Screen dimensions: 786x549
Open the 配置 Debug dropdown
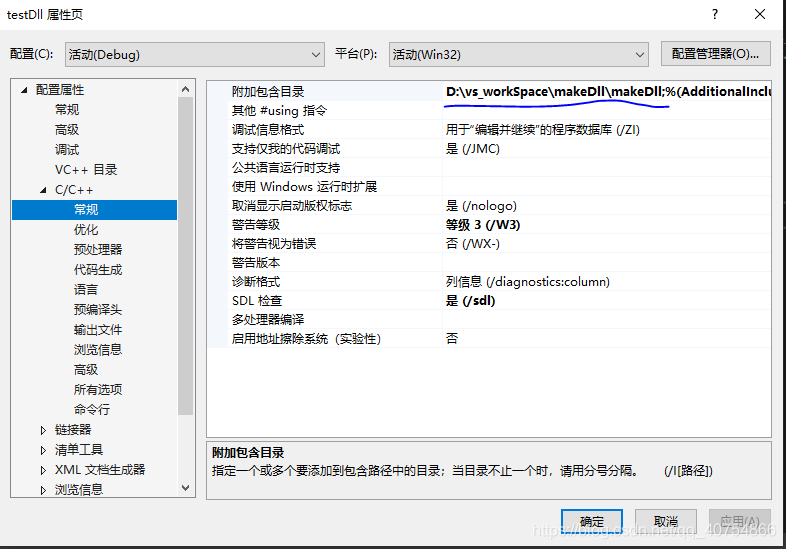click(x=194, y=54)
